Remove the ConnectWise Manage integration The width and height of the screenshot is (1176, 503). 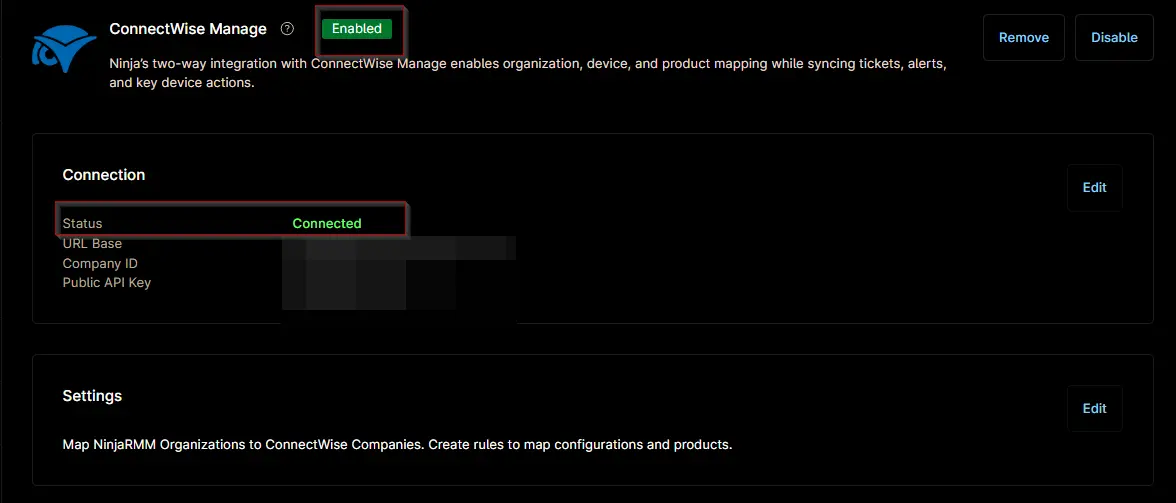pyautogui.click(x=1024, y=37)
